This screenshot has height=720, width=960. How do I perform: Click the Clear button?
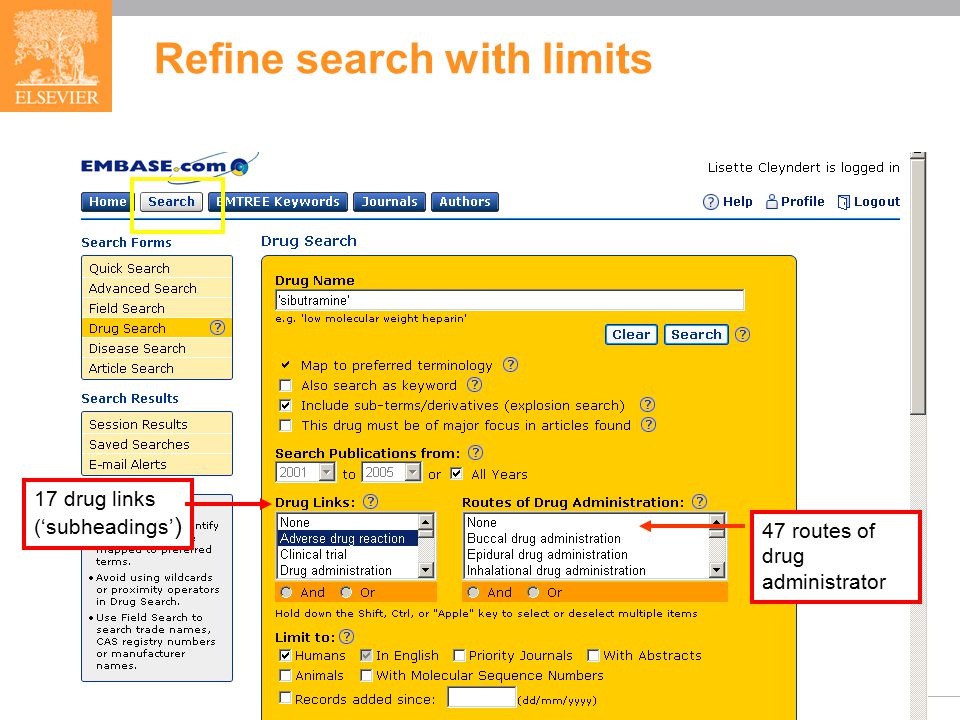pyautogui.click(x=631, y=334)
